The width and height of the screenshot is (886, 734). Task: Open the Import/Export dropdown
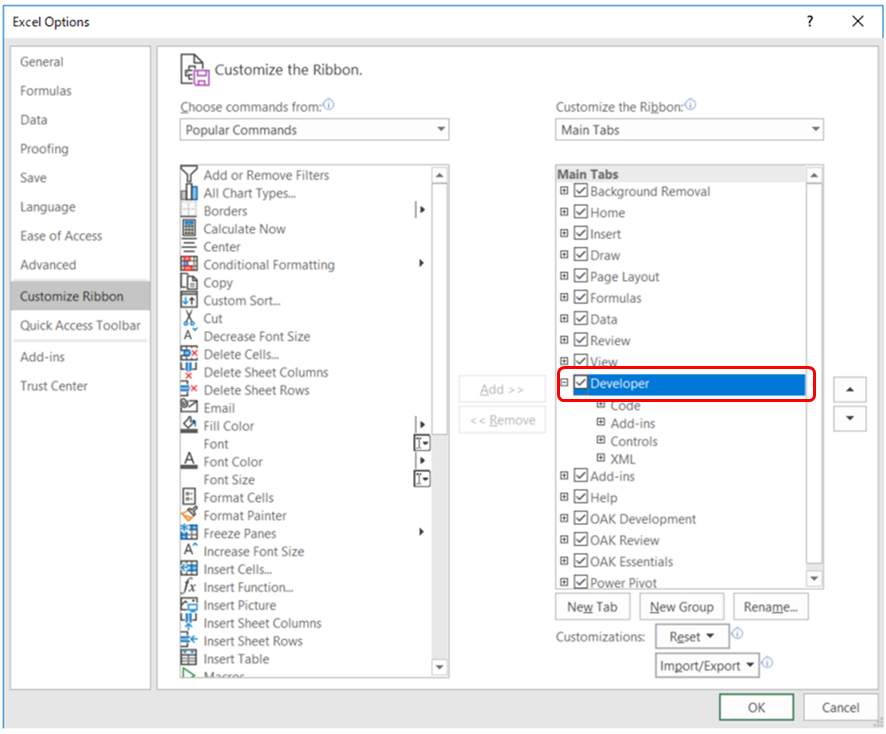pos(707,665)
